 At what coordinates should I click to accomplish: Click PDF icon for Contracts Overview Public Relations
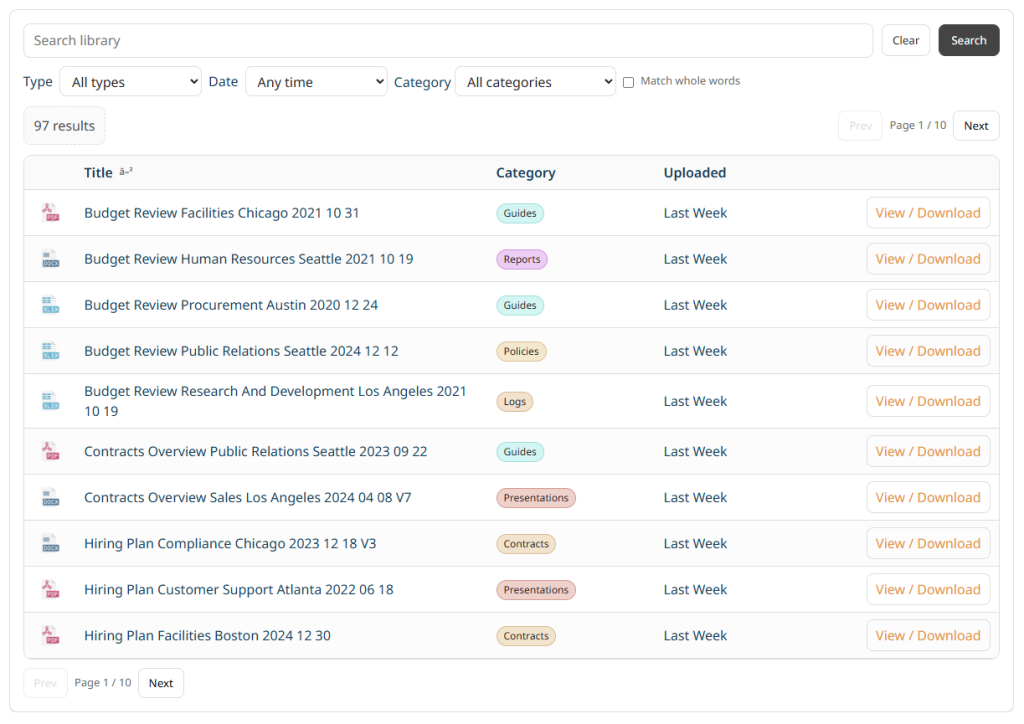pyautogui.click(x=50, y=452)
